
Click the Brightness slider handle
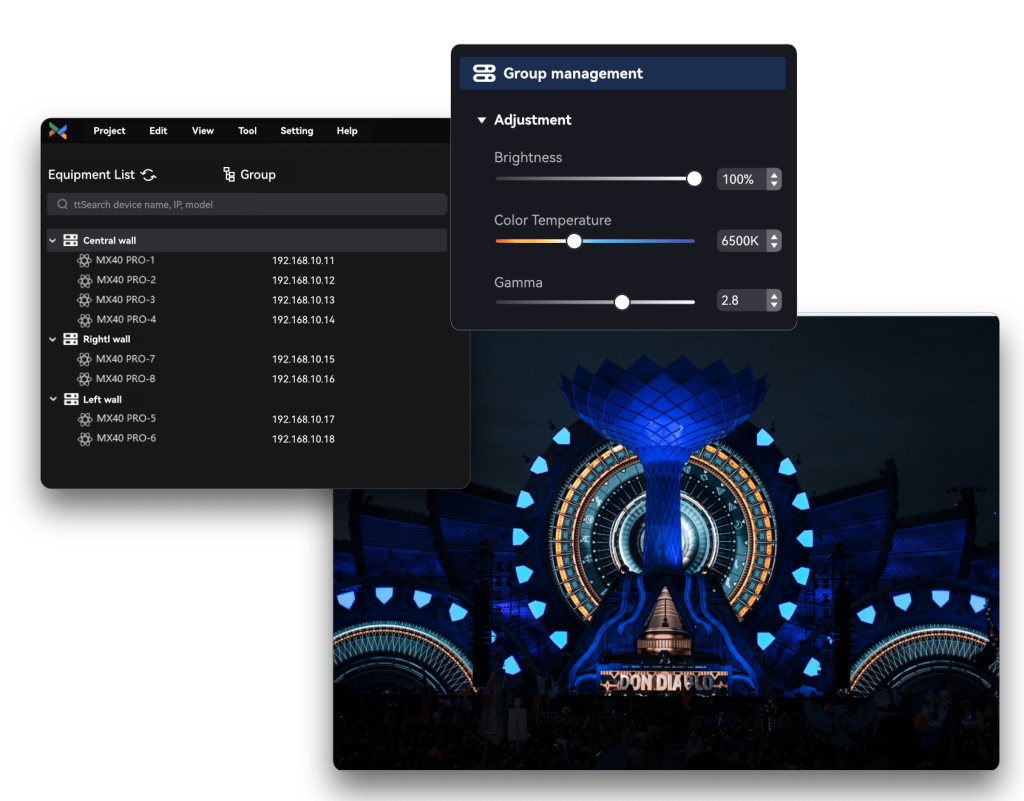694,179
